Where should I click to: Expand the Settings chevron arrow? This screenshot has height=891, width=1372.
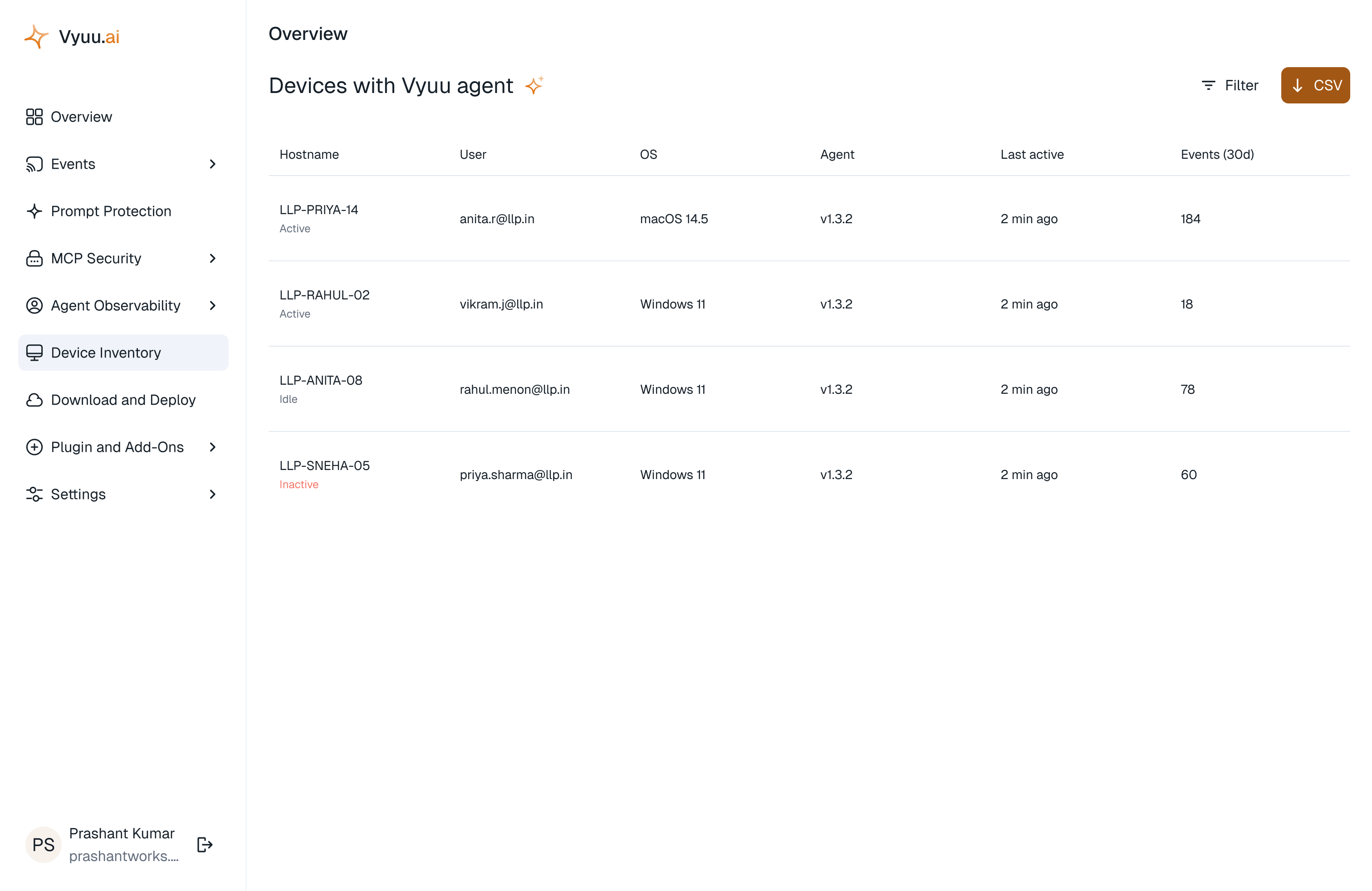pyautogui.click(x=212, y=494)
